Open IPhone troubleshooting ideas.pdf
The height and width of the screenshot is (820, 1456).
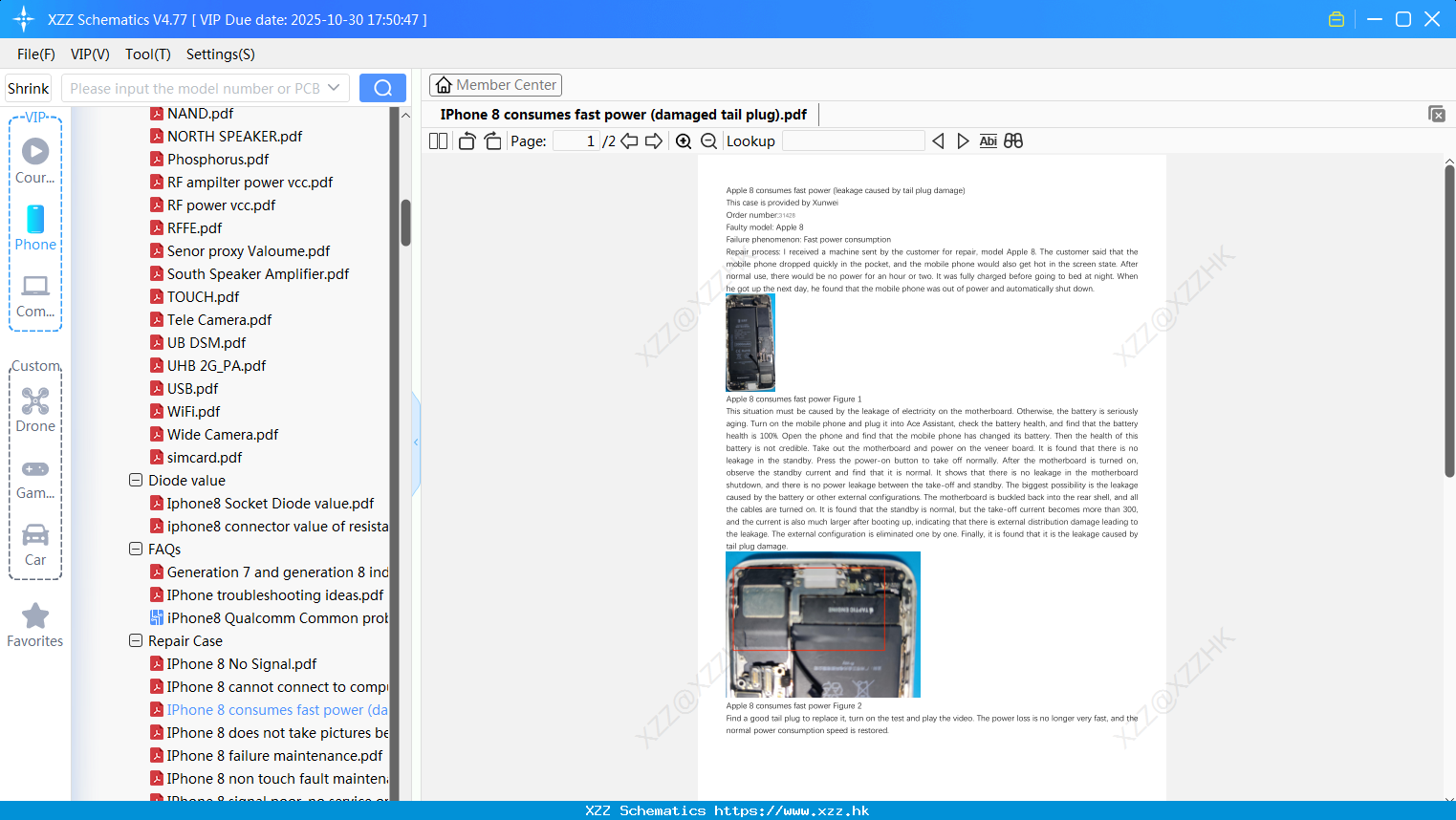point(267,595)
